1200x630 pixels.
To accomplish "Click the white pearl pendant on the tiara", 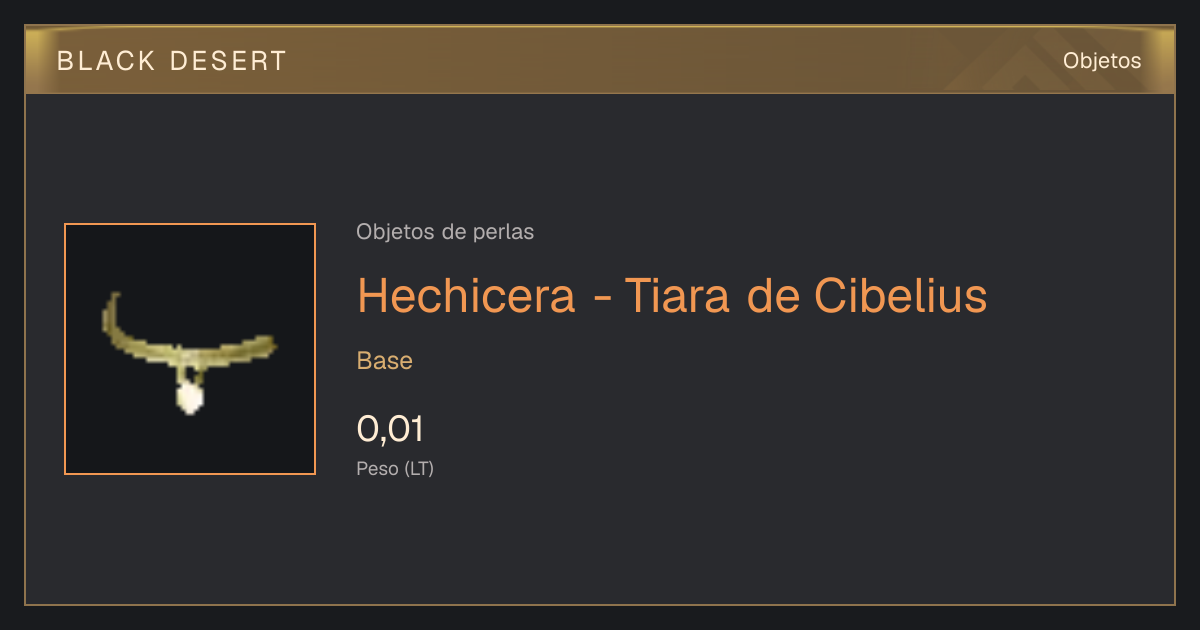I will [x=190, y=397].
